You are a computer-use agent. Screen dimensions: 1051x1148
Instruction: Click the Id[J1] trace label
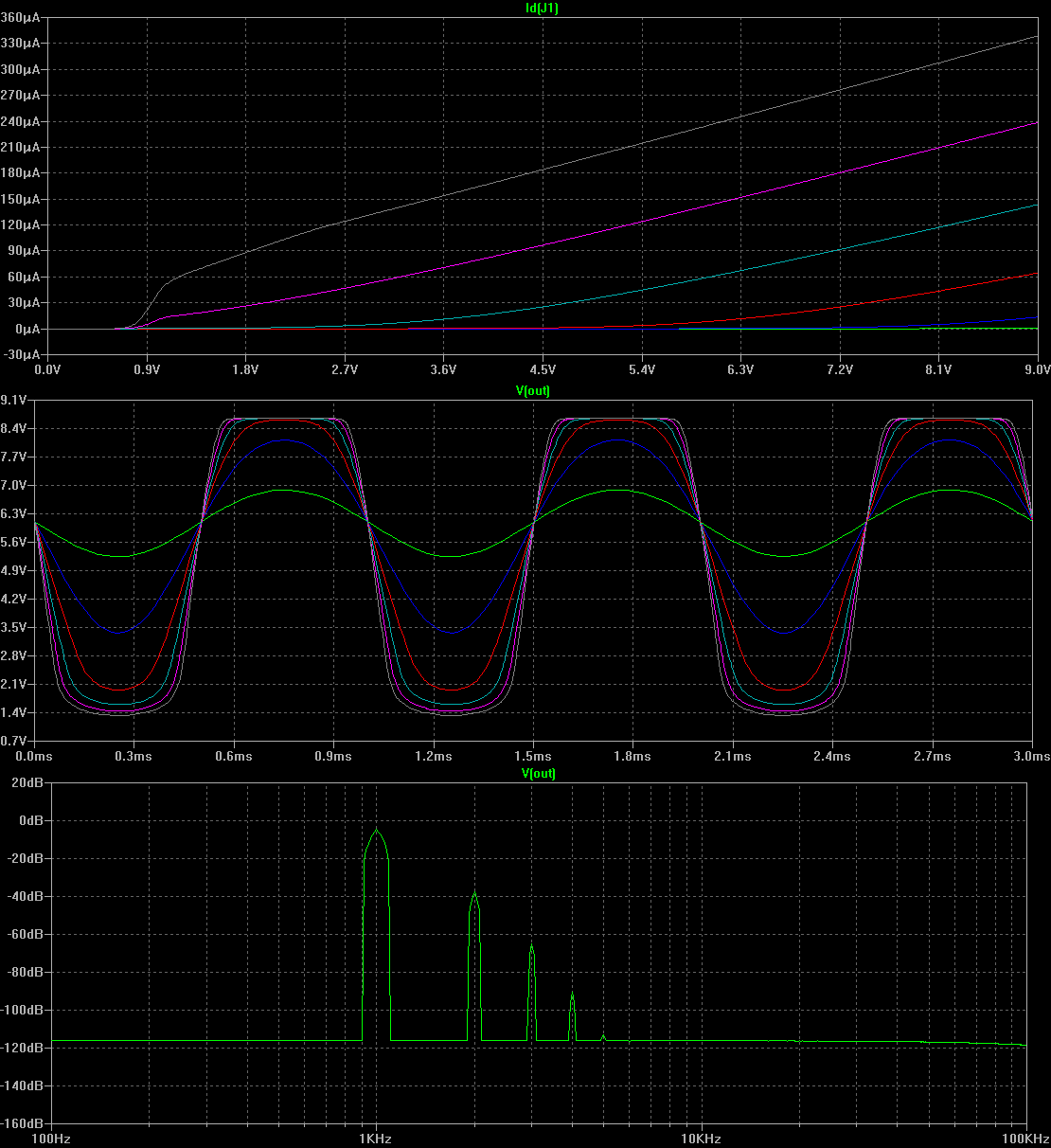(535, 8)
